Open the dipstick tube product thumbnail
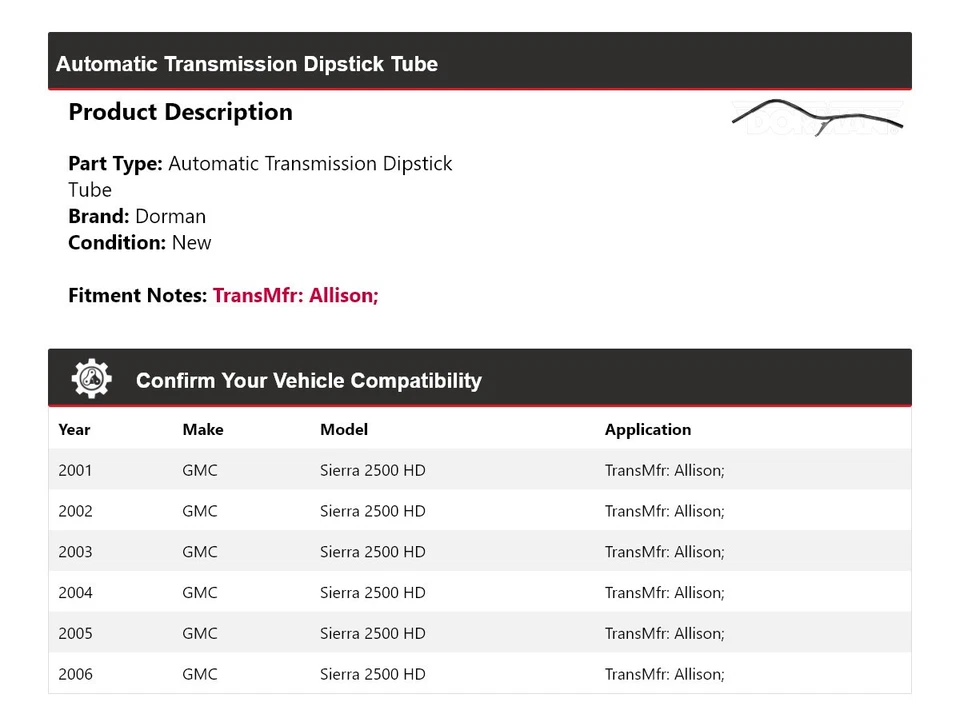Screen dimensions: 960x726 click(x=817, y=117)
